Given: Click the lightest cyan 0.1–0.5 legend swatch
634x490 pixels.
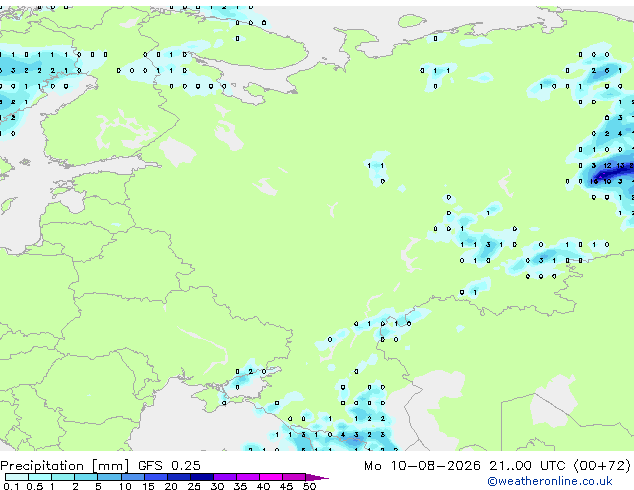Looking at the screenshot, I should 17,477.
